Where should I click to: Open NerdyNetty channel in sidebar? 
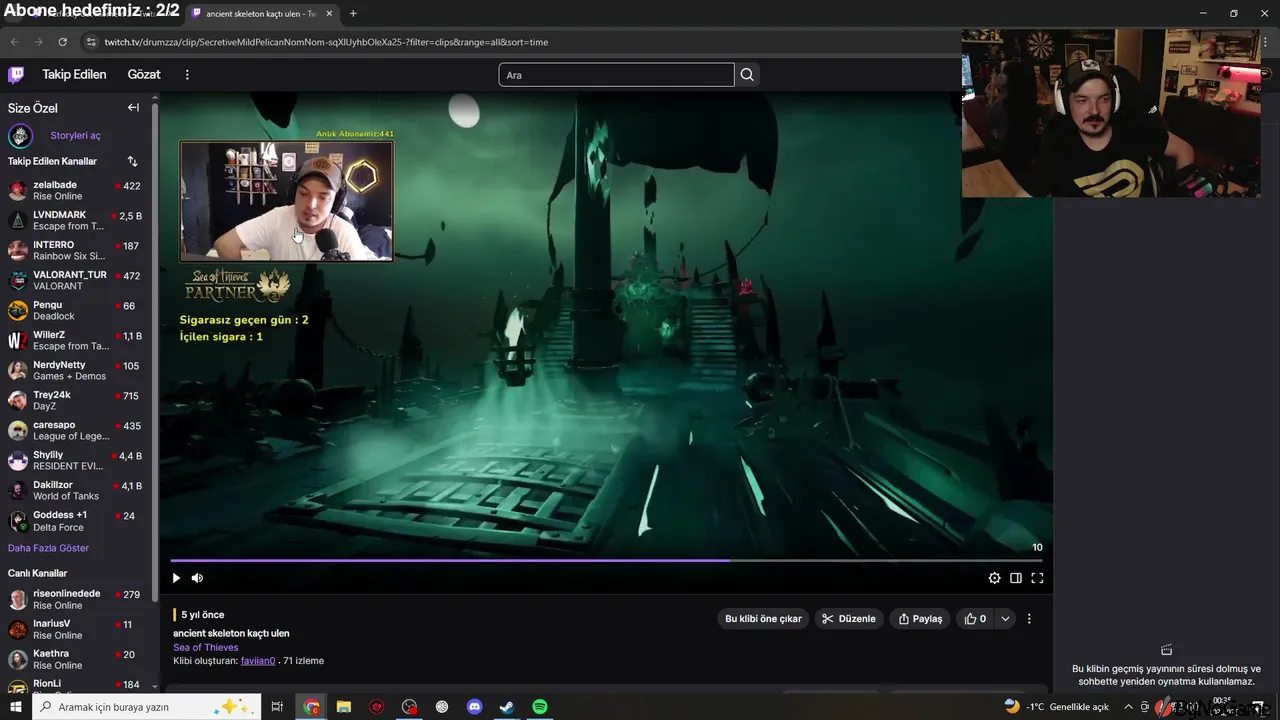coord(76,370)
